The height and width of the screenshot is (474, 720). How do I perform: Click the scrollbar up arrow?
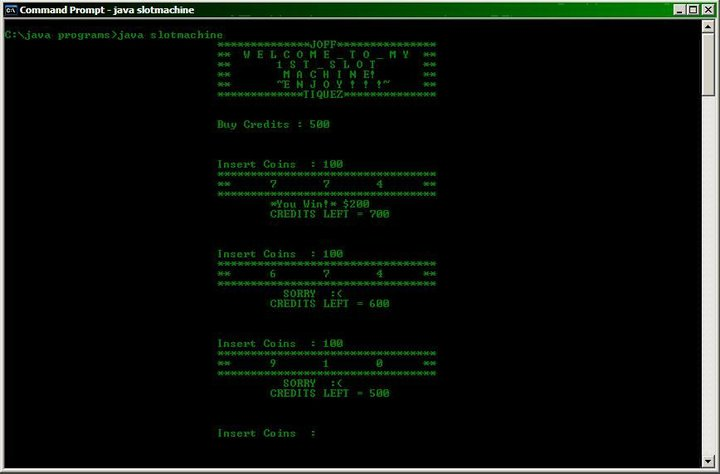point(708,27)
